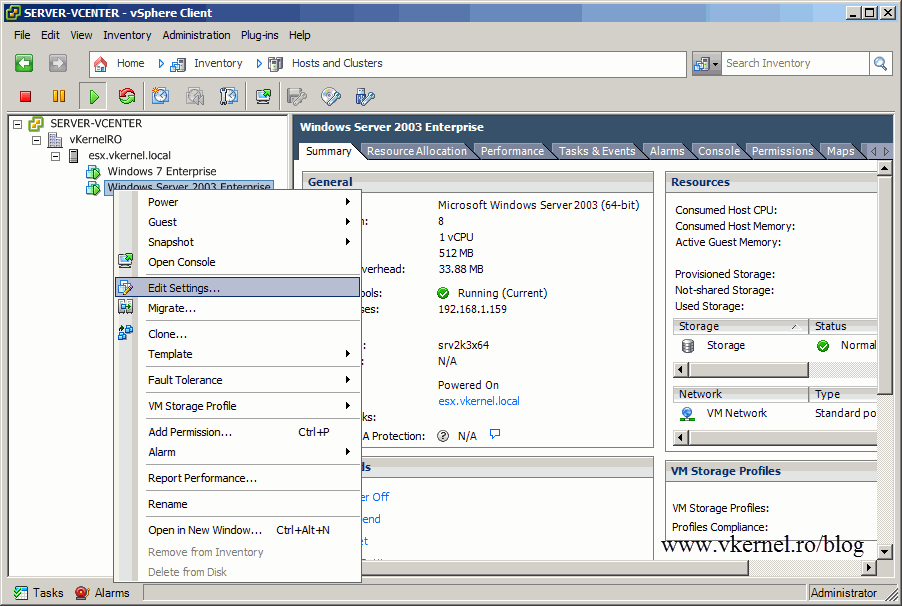Select Edit Settings from context menu

(238, 288)
